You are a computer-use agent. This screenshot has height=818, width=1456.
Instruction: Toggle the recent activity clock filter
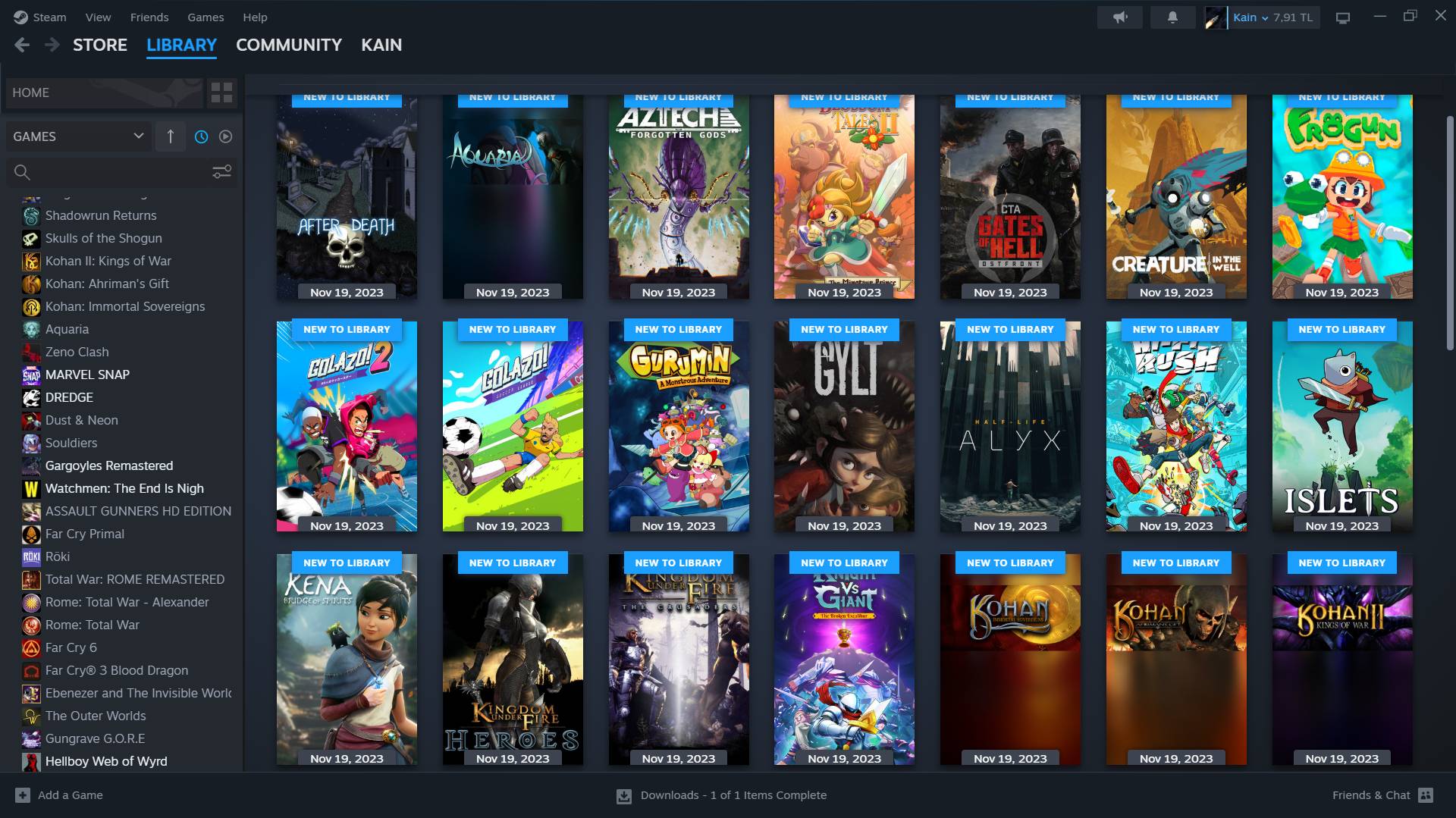tap(201, 136)
